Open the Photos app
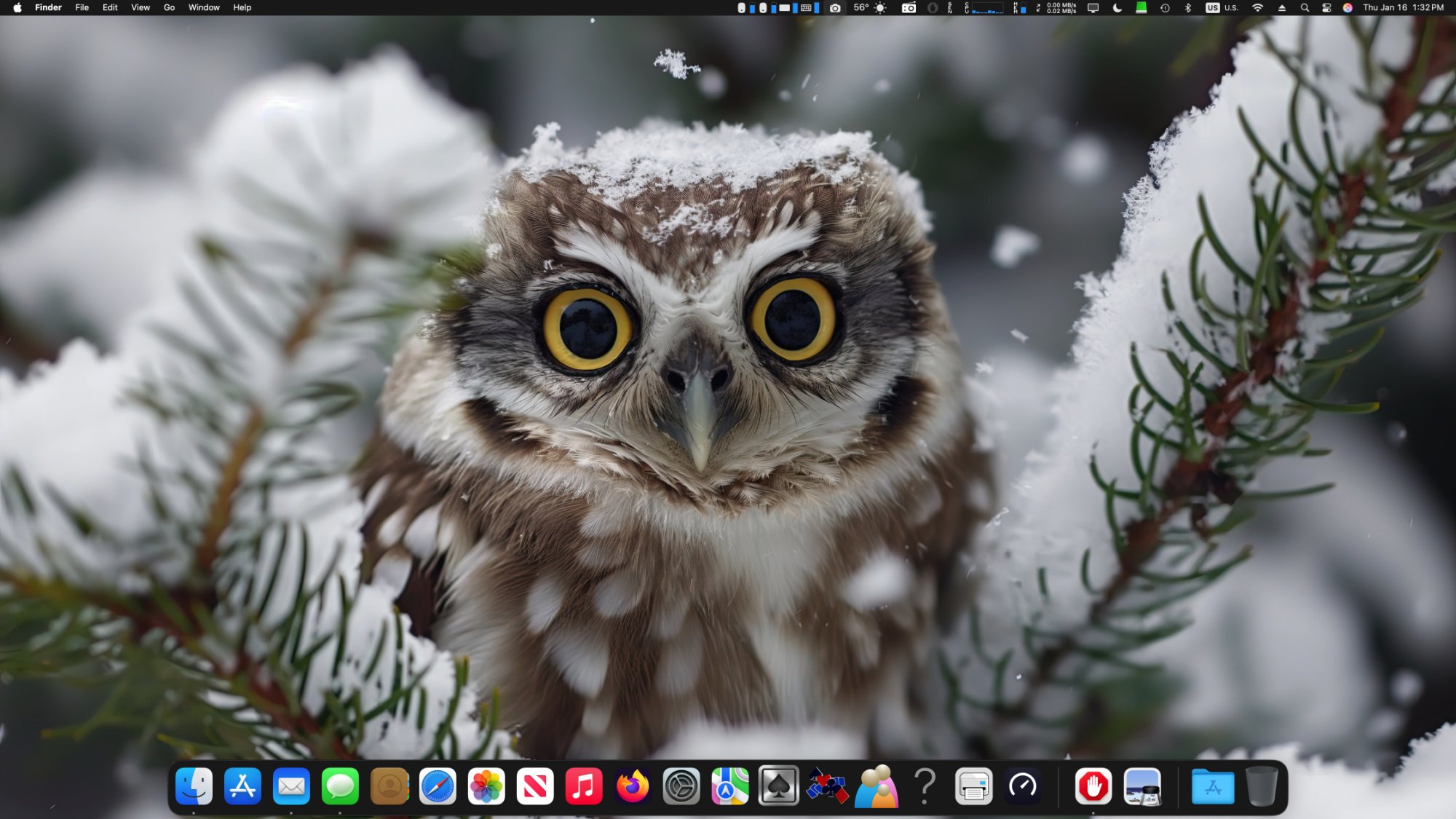Image resolution: width=1456 pixels, height=819 pixels. 486,786
